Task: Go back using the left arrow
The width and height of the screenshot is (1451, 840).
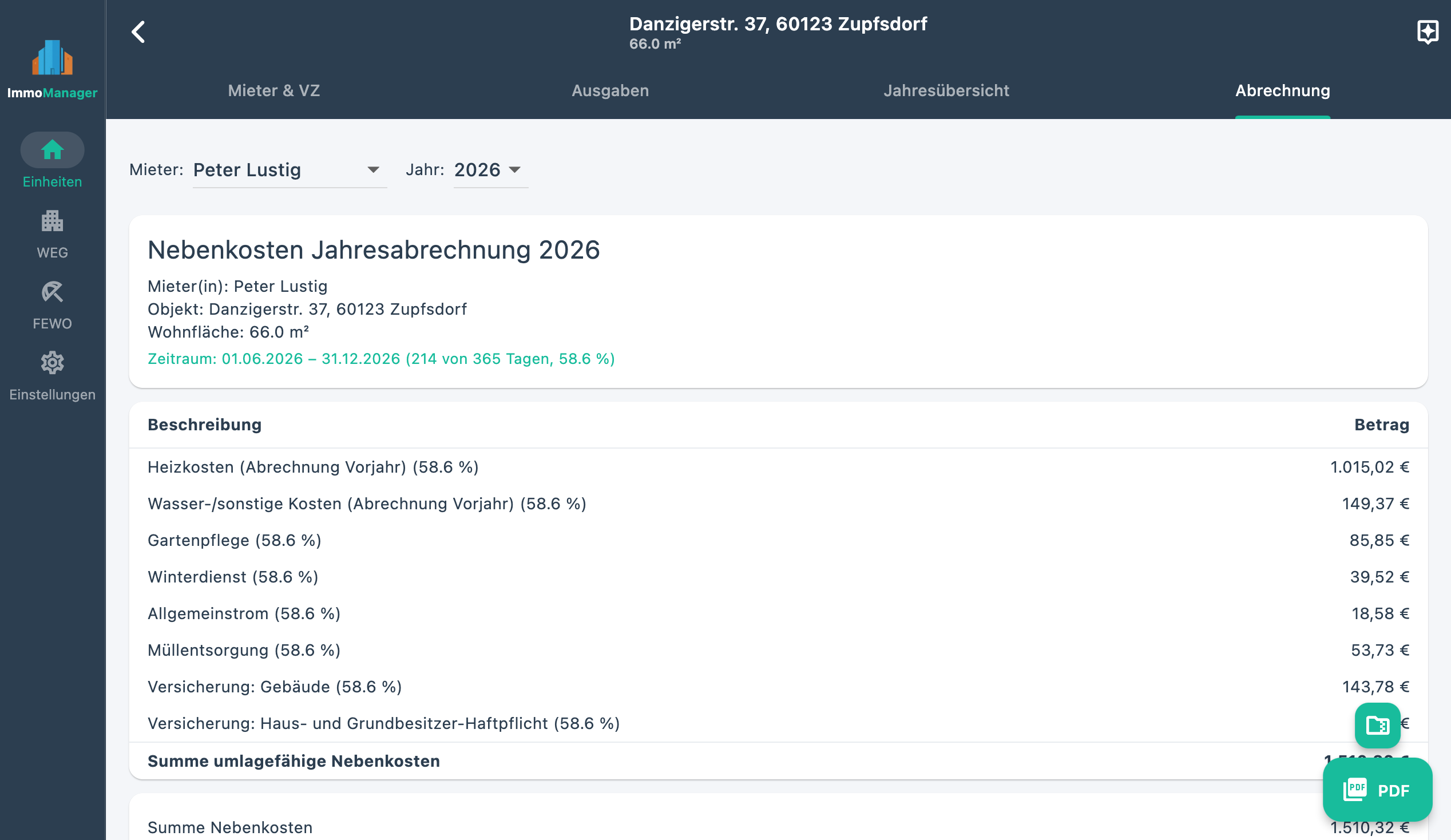Action: click(138, 31)
